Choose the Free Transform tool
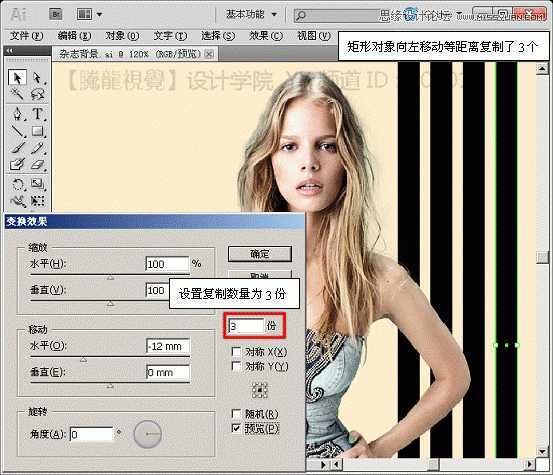553x475 pixels. 37,201
